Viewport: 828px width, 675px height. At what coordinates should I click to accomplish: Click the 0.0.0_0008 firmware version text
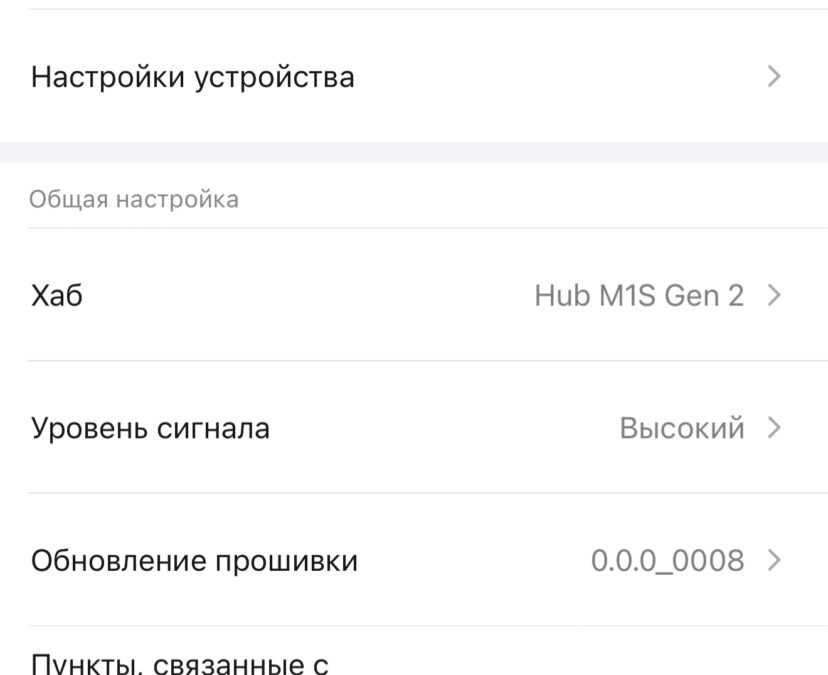point(667,561)
